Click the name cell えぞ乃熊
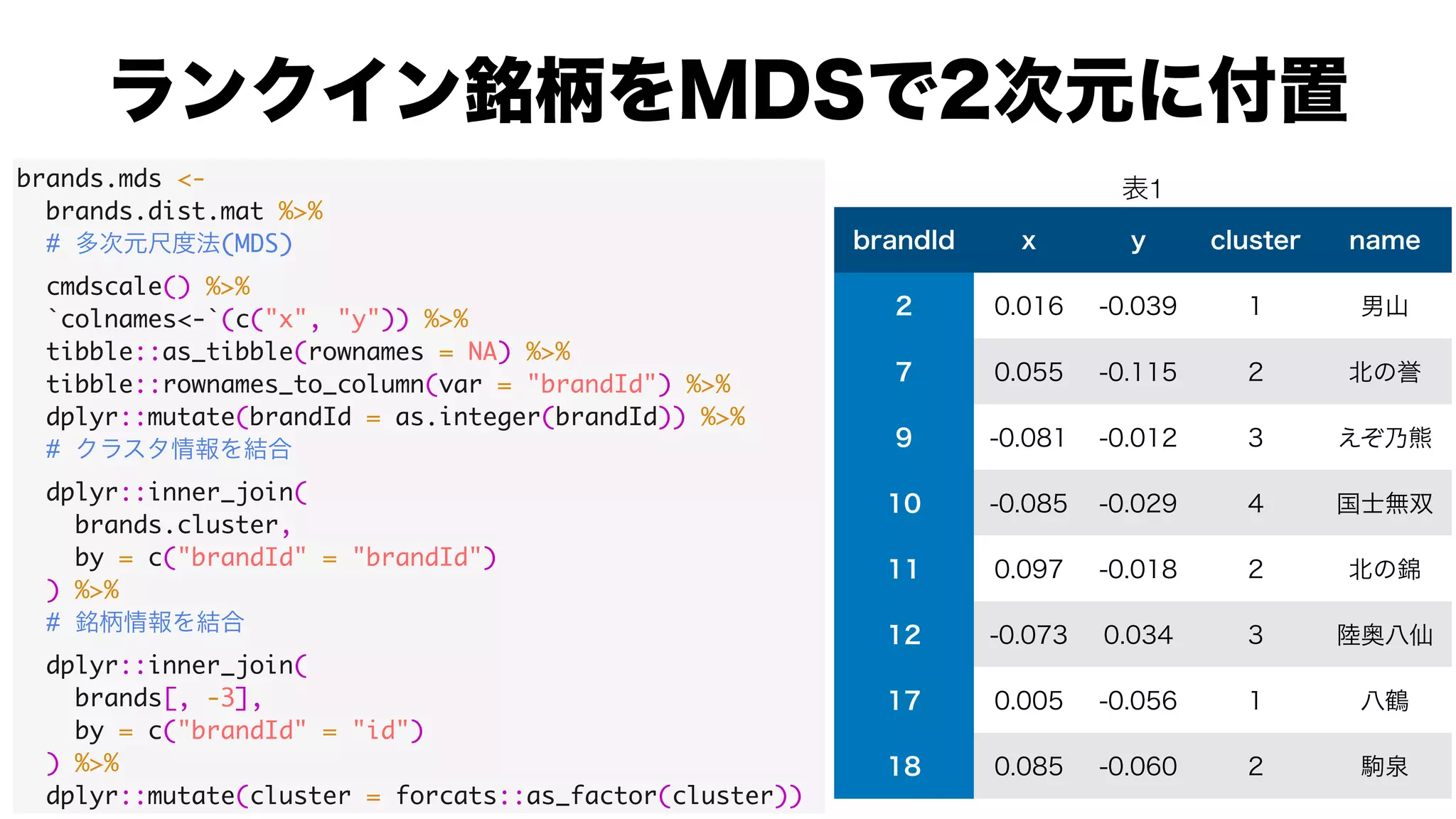1456x819 pixels. tap(1384, 438)
